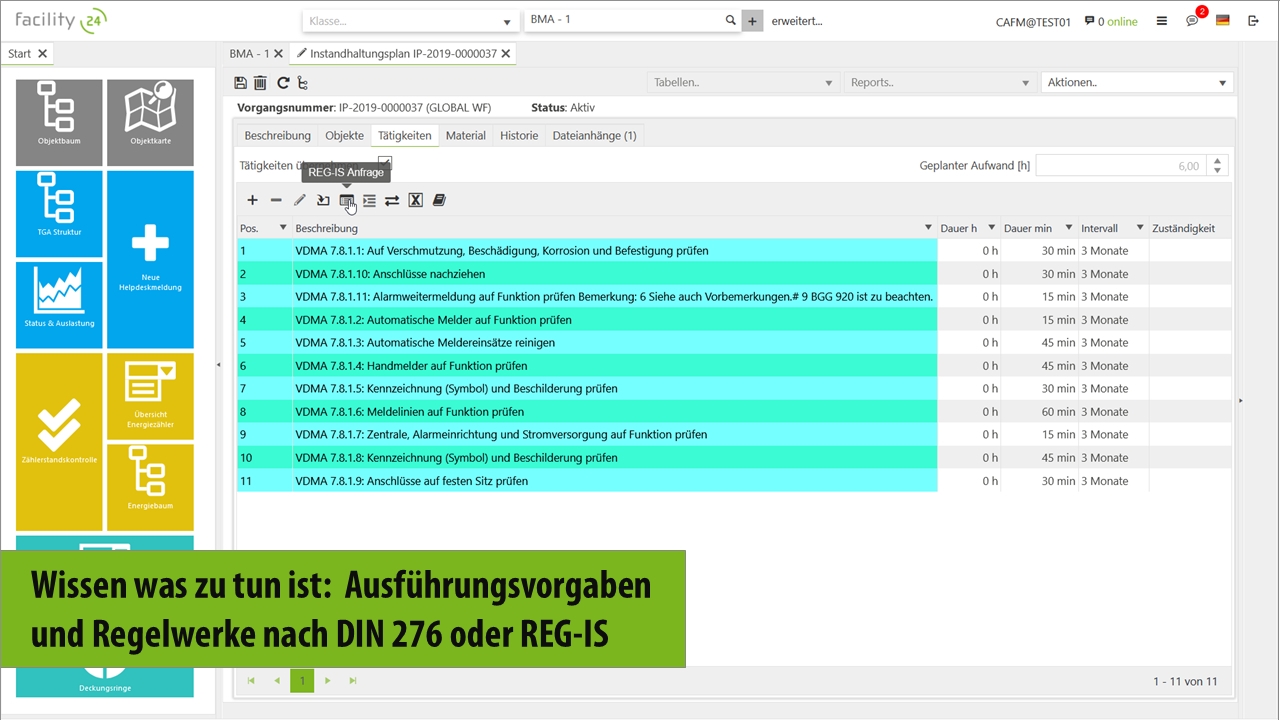Go to the previous page in the pager
This screenshot has width=1280, height=720.
277,681
